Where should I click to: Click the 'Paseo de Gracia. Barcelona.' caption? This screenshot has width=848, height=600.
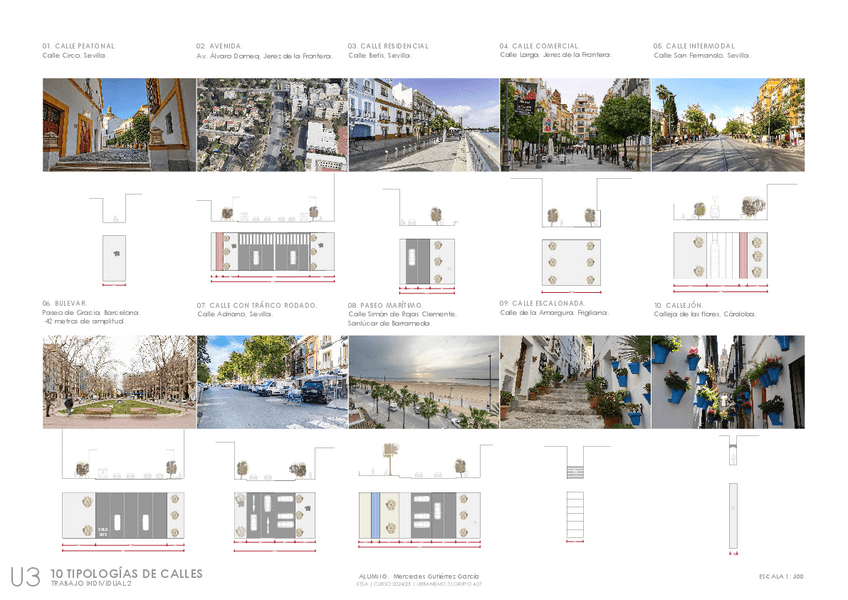coord(91,313)
